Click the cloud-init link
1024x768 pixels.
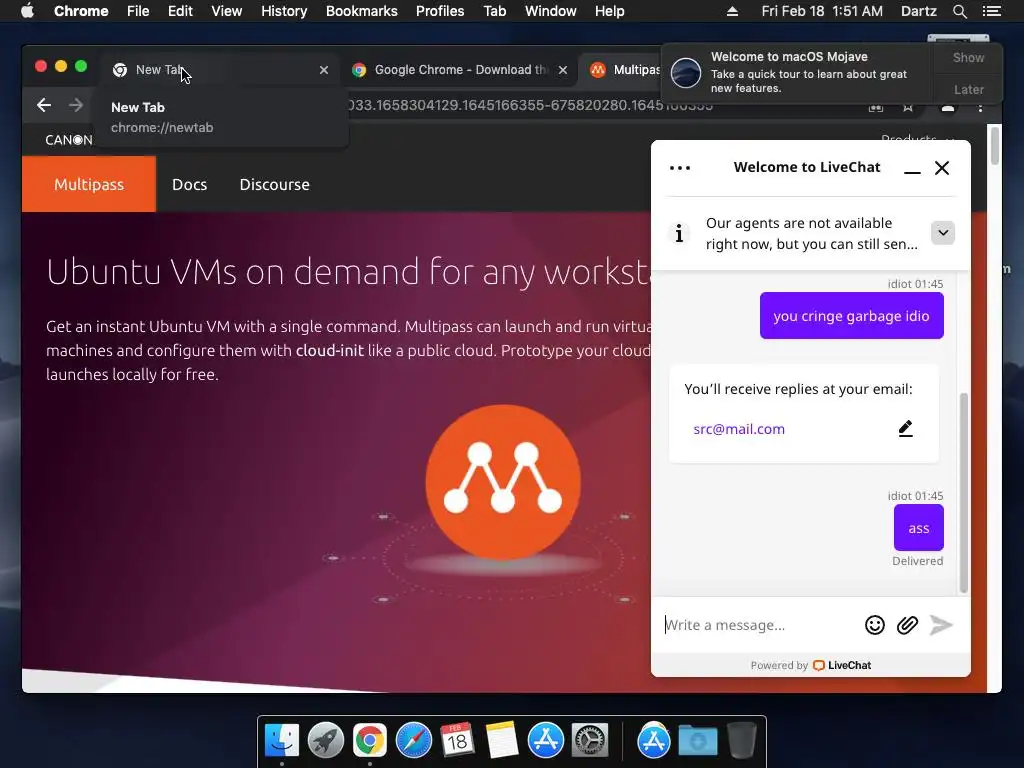tap(329, 351)
